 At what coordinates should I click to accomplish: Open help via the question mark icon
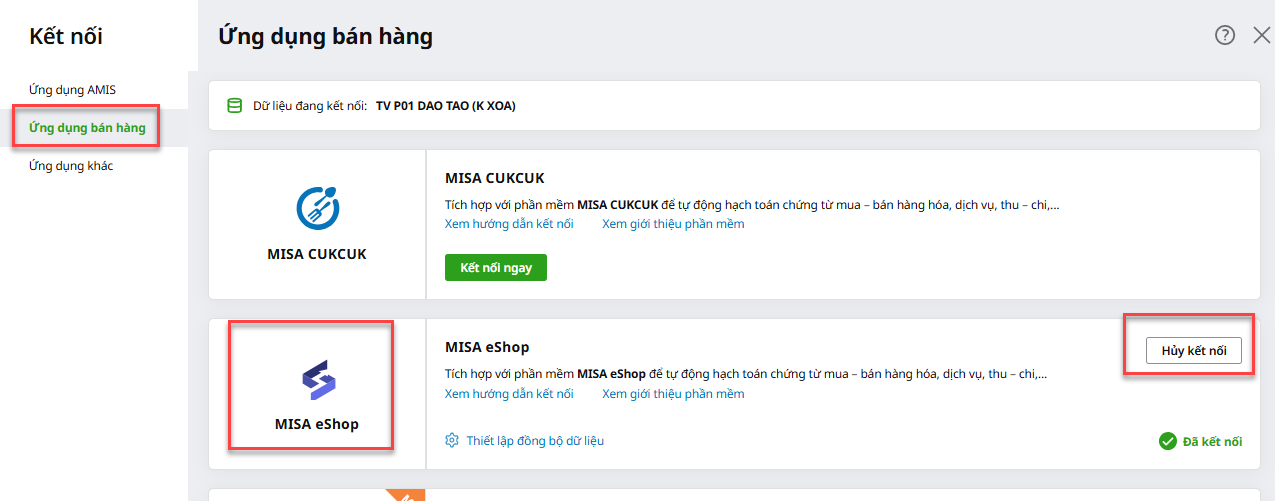coord(1225,35)
